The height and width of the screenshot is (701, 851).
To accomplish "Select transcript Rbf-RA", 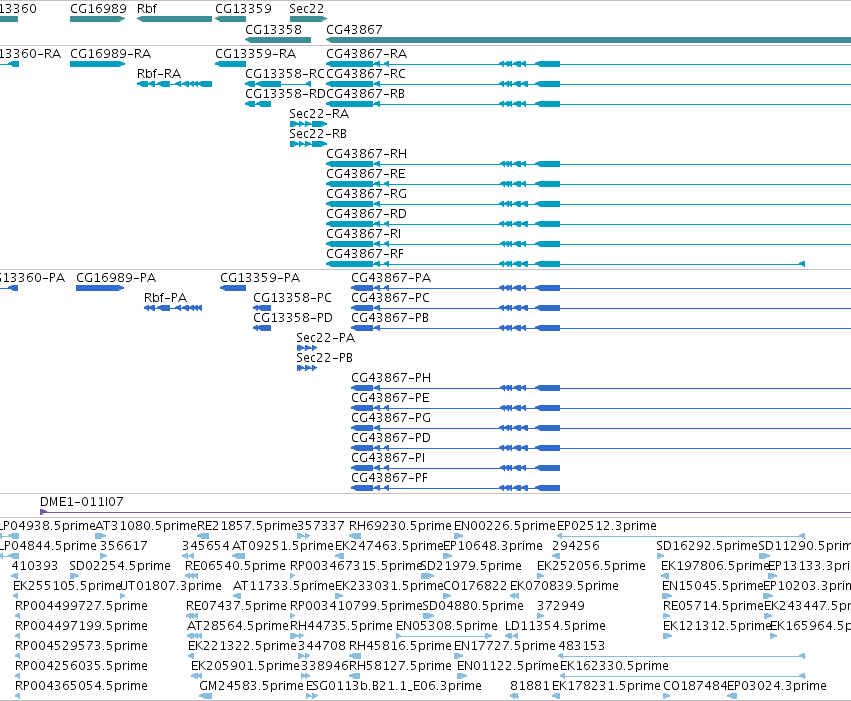I will [x=159, y=73].
